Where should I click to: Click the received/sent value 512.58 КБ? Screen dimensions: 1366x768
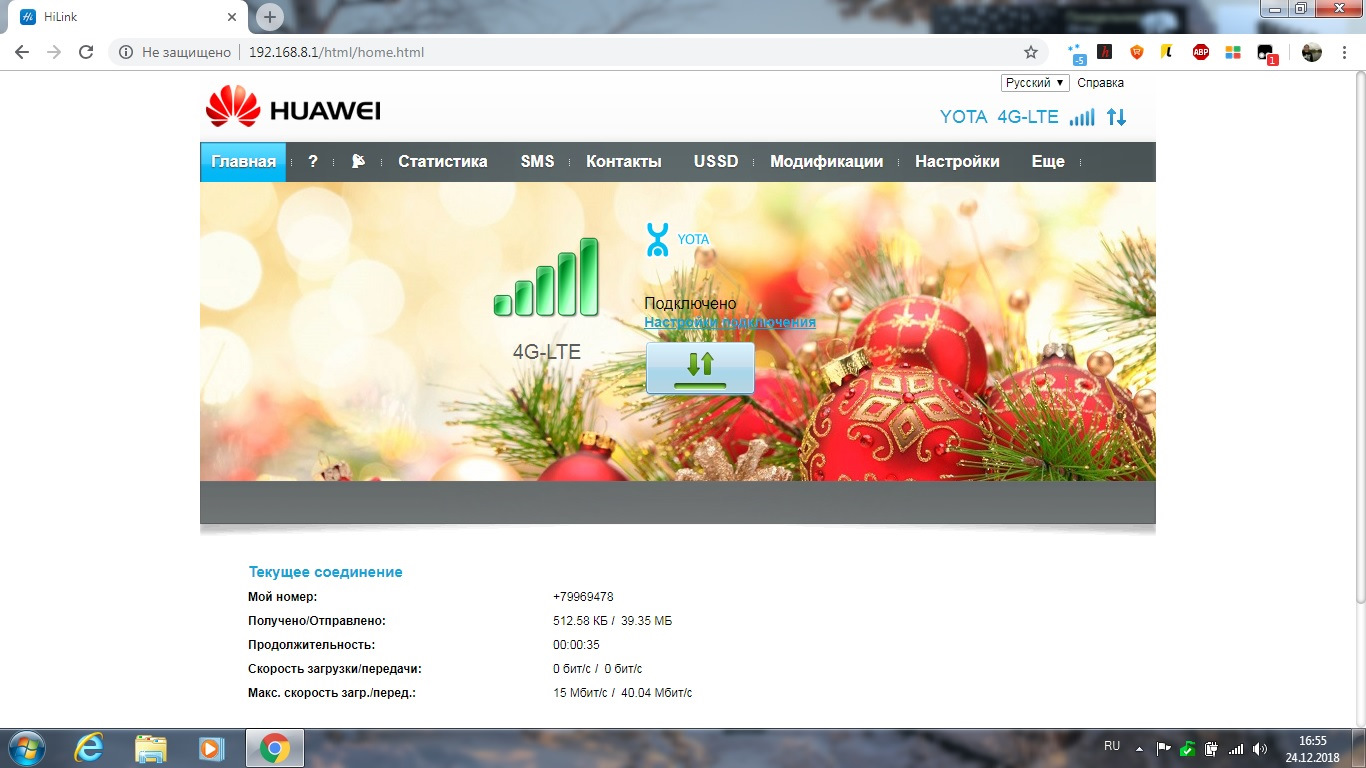pos(581,621)
